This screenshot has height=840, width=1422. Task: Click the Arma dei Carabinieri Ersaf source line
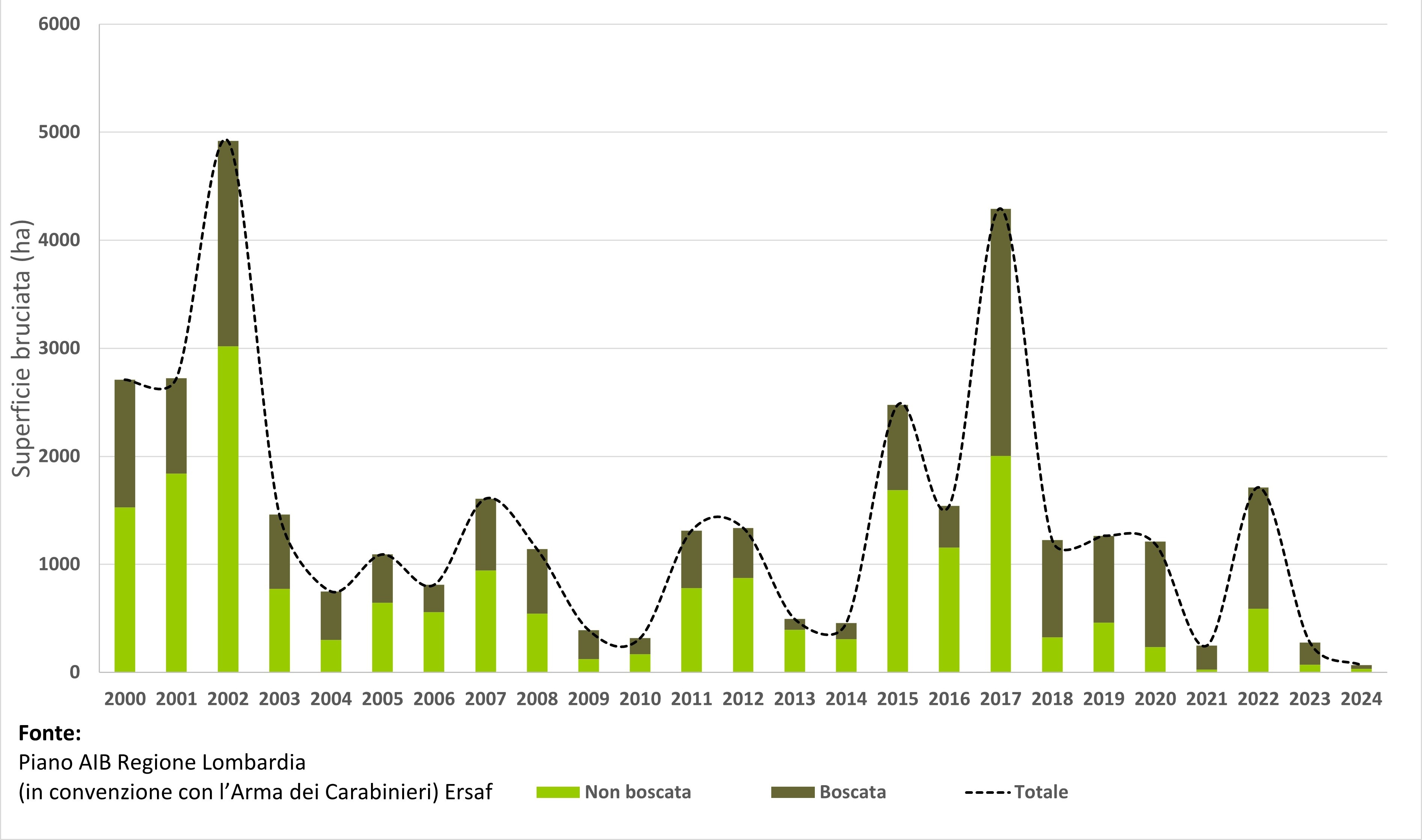(255, 792)
